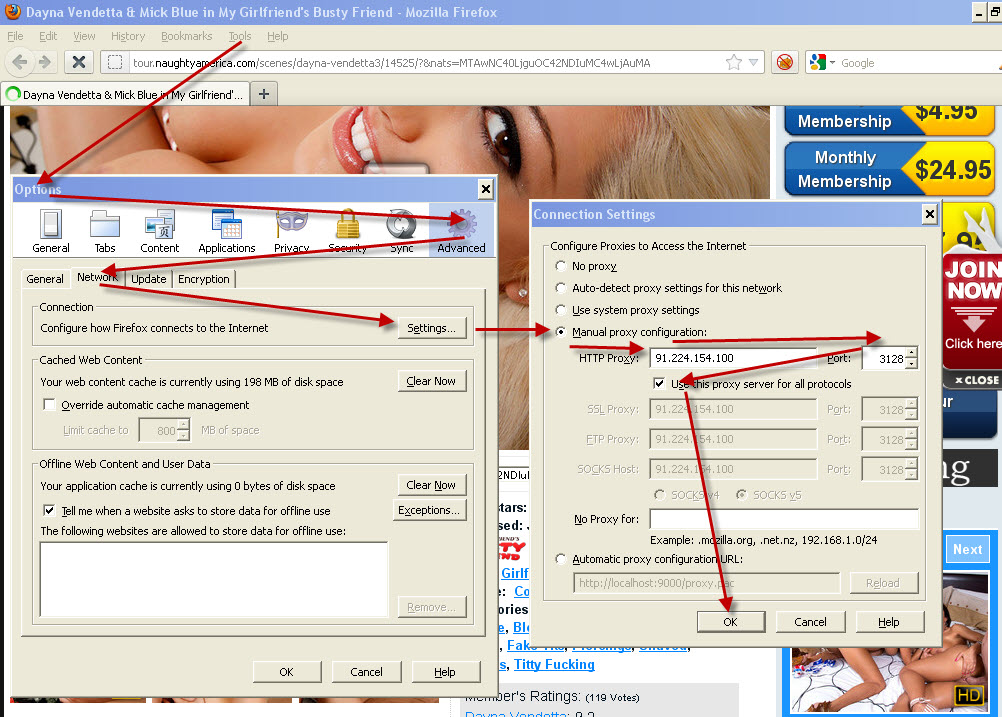1002x717 pixels.
Task: Select Auto-detect proxy settings for this network
Action: pos(561,288)
